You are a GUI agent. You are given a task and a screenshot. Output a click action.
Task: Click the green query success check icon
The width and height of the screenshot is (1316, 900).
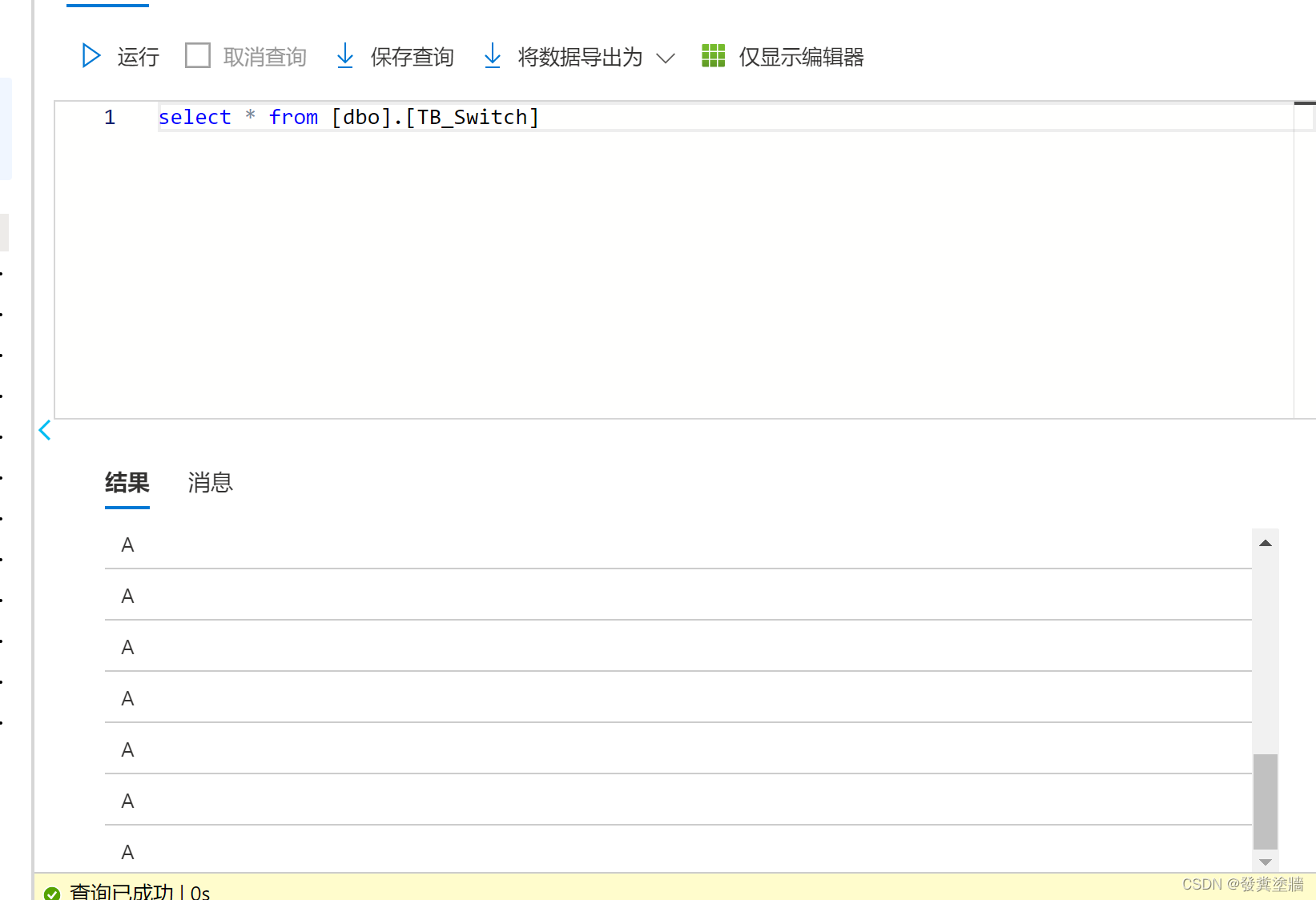[x=52, y=894]
